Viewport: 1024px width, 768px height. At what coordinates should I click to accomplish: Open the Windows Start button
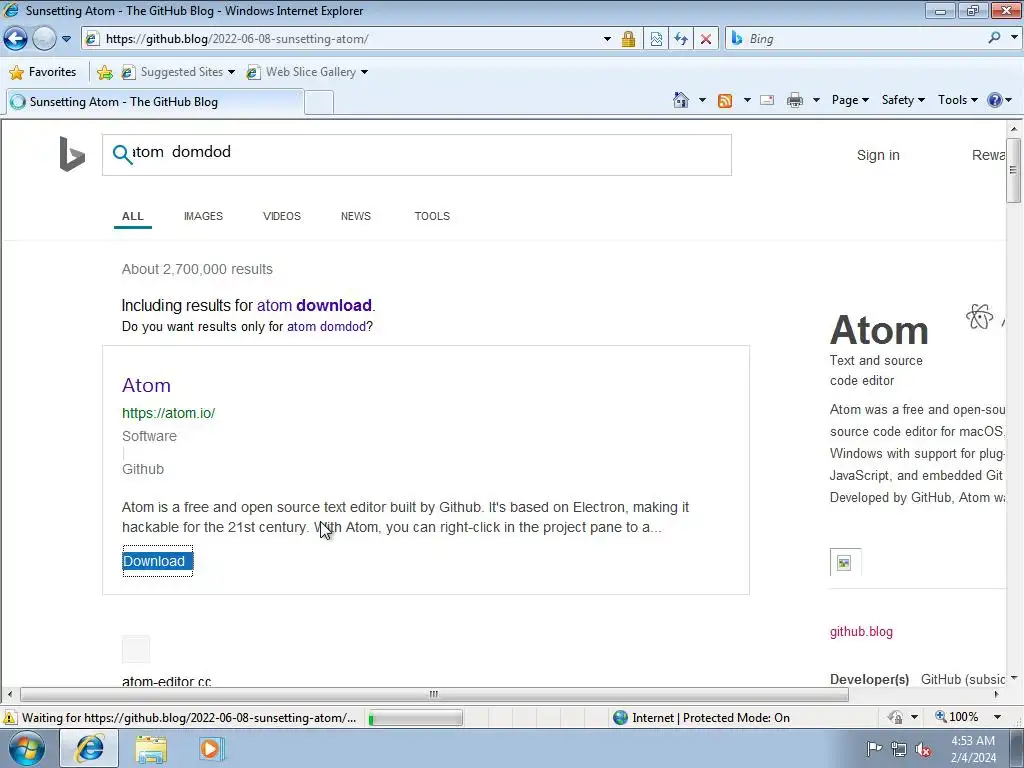(26, 748)
